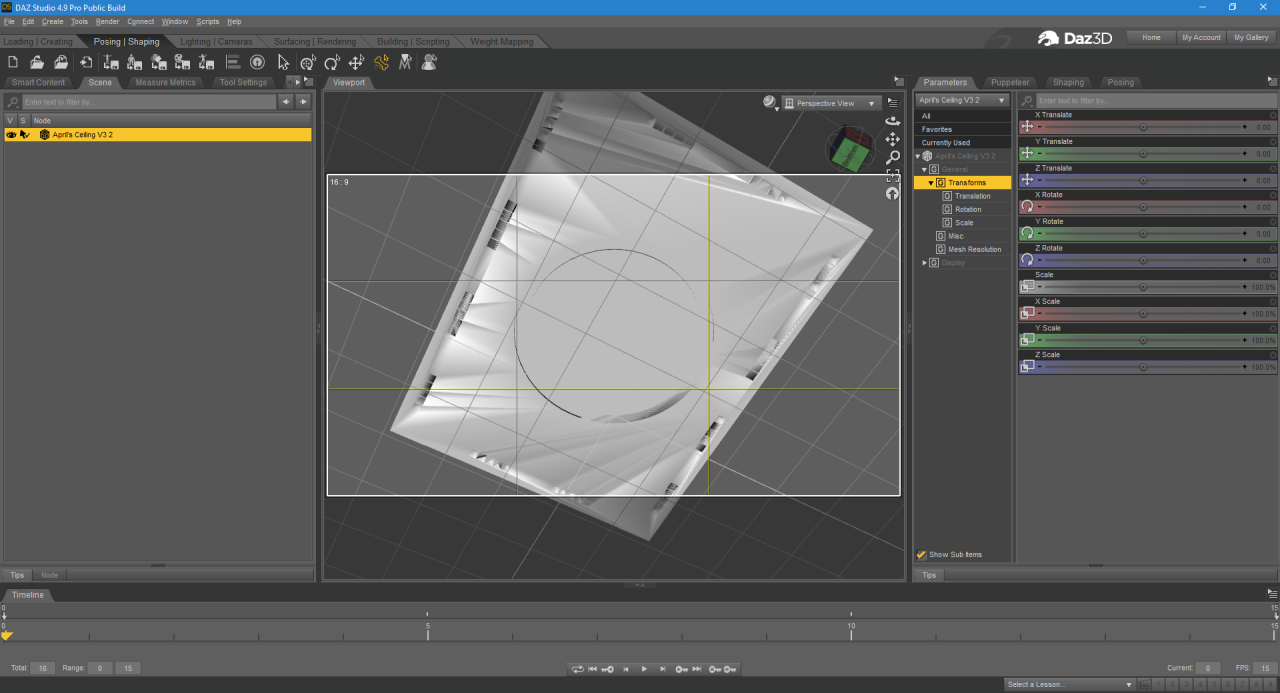The width and height of the screenshot is (1280, 693).
Task: Click the Region Navigator figure icon
Action: click(429, 62)
